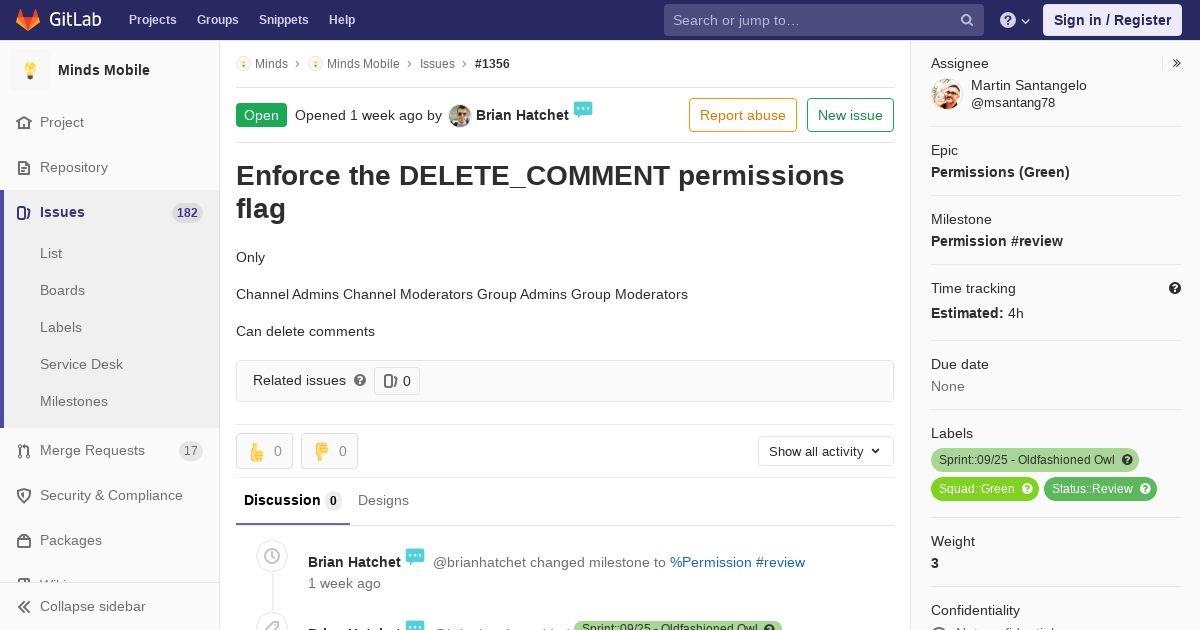The height and width of the screenshot is (630, 1200).
Task: Click the speech bubble status next to author
Action: coord(583,110)
